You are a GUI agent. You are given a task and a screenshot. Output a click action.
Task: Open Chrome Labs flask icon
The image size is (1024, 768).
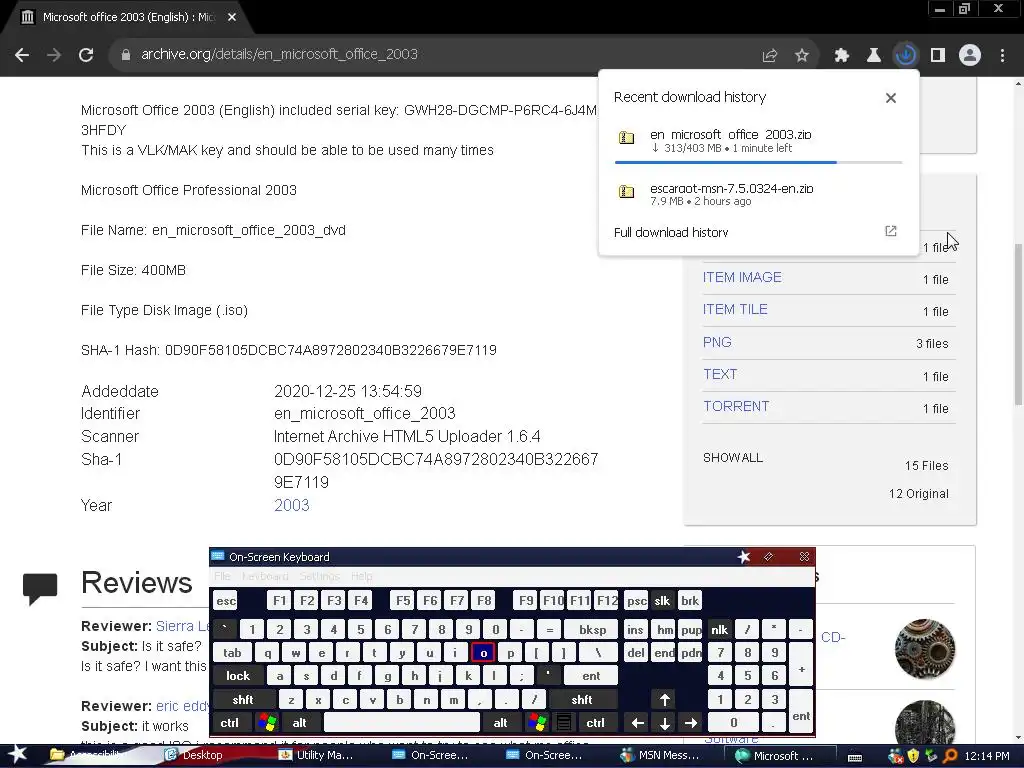(x=874, y=56)
